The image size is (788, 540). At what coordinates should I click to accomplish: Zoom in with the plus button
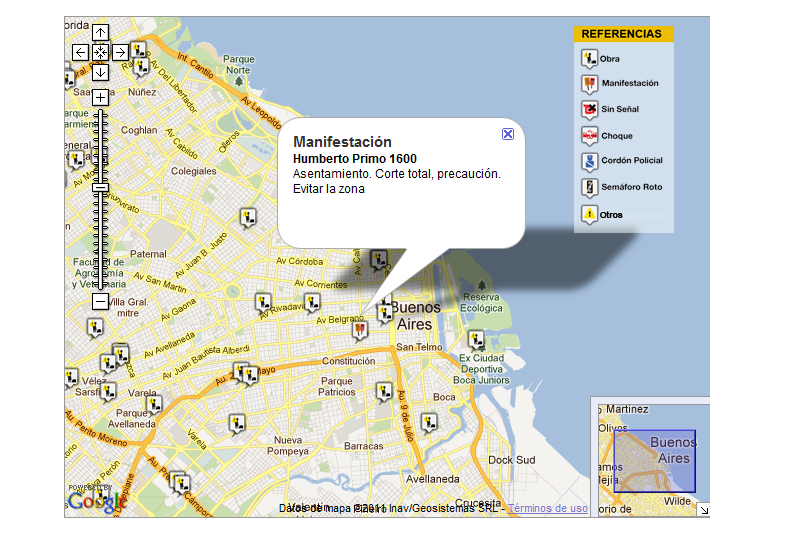101,97
